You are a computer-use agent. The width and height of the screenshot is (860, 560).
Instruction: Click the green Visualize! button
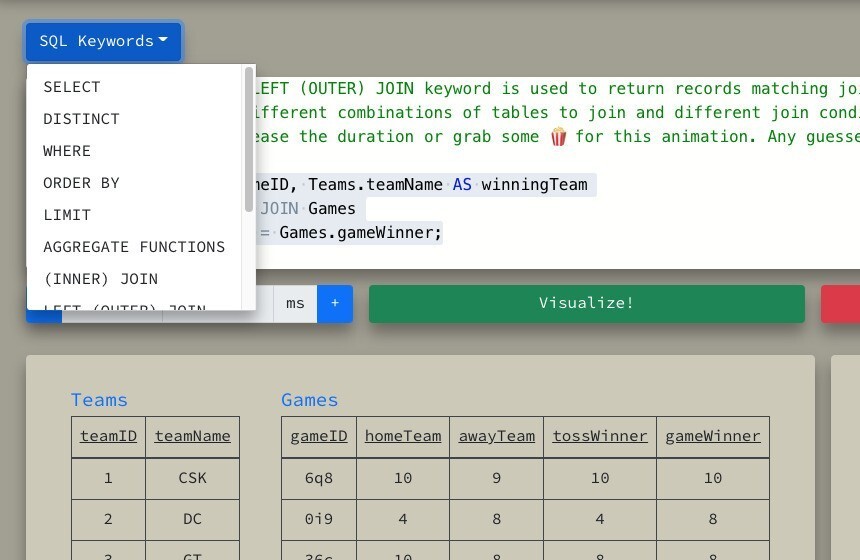coord(586,303)
